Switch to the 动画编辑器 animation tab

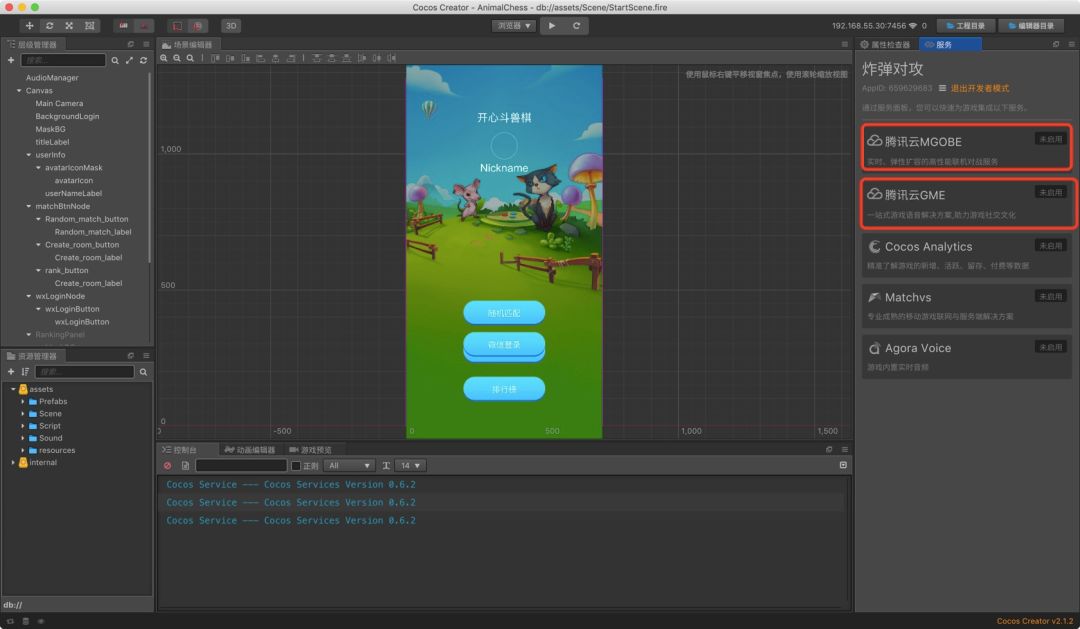coord(250,450)
